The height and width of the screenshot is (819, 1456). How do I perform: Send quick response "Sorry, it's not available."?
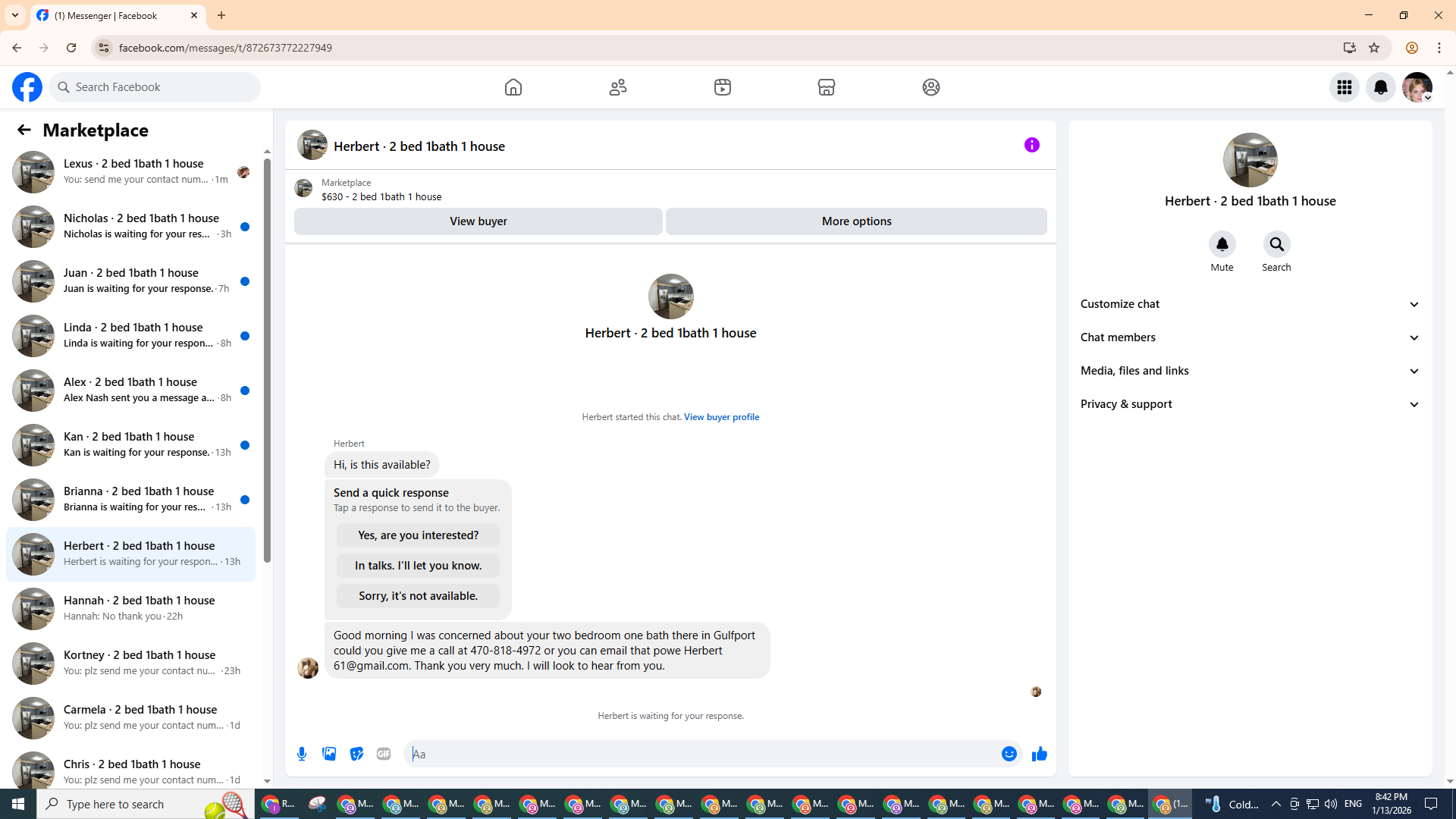pyautogui.click(x=418, y=596)
